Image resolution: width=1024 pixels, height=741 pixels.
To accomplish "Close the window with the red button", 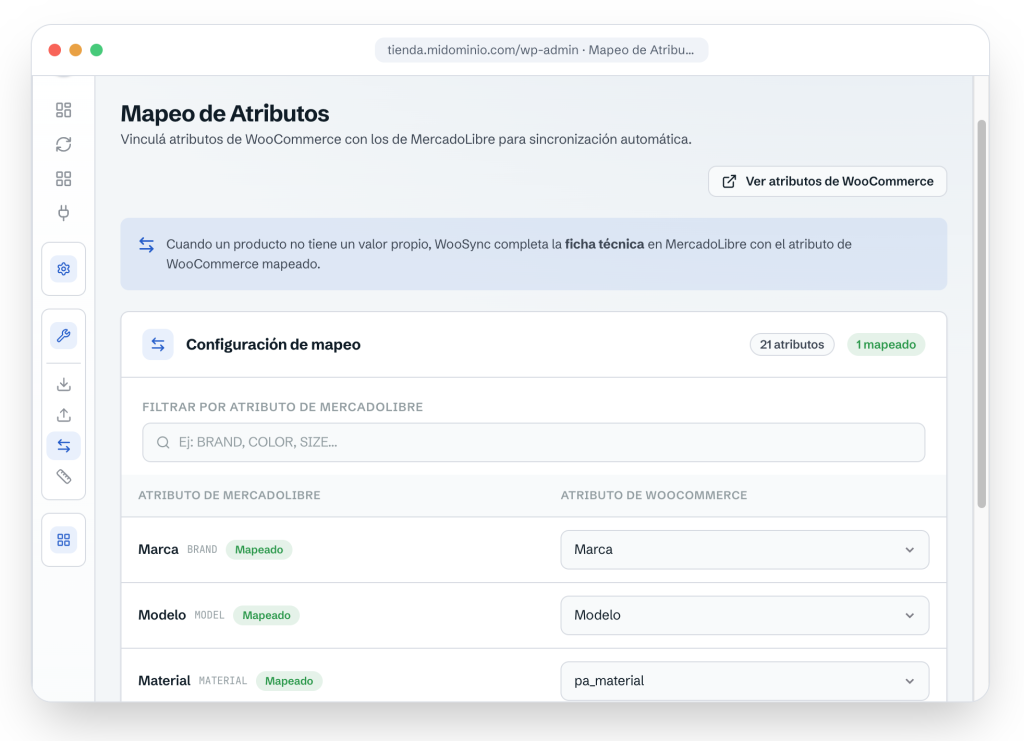I will [x=55, y=50].
